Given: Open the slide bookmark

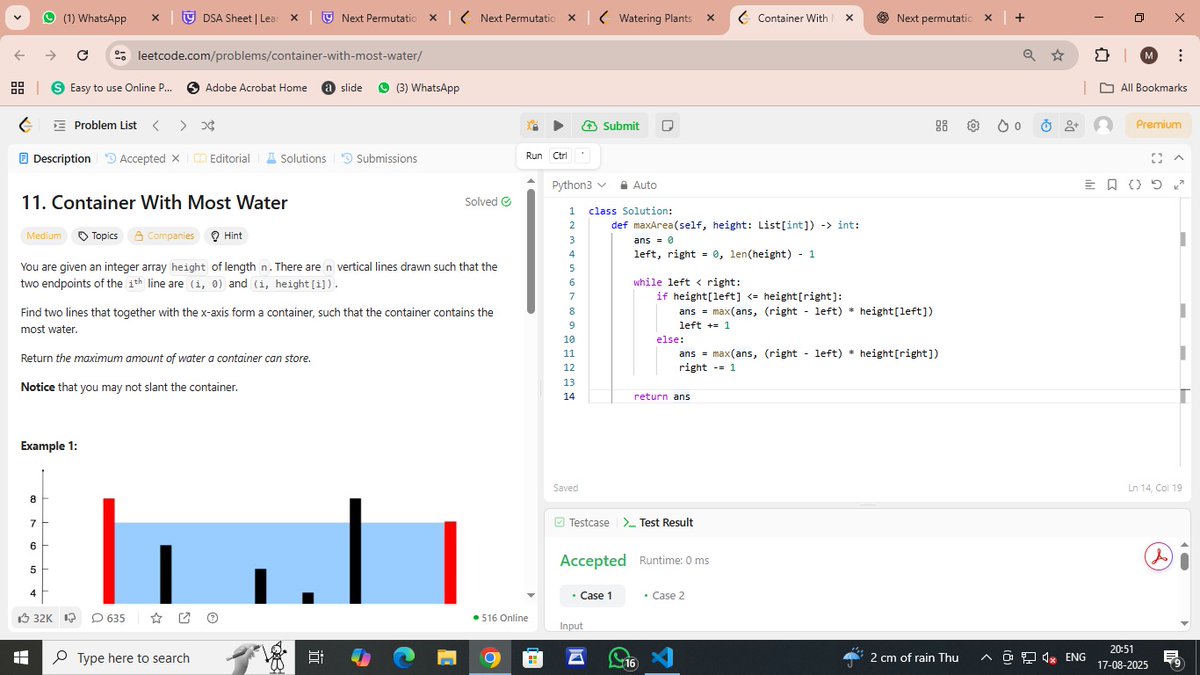Looking at the screenshot, I should click(342, 88).
